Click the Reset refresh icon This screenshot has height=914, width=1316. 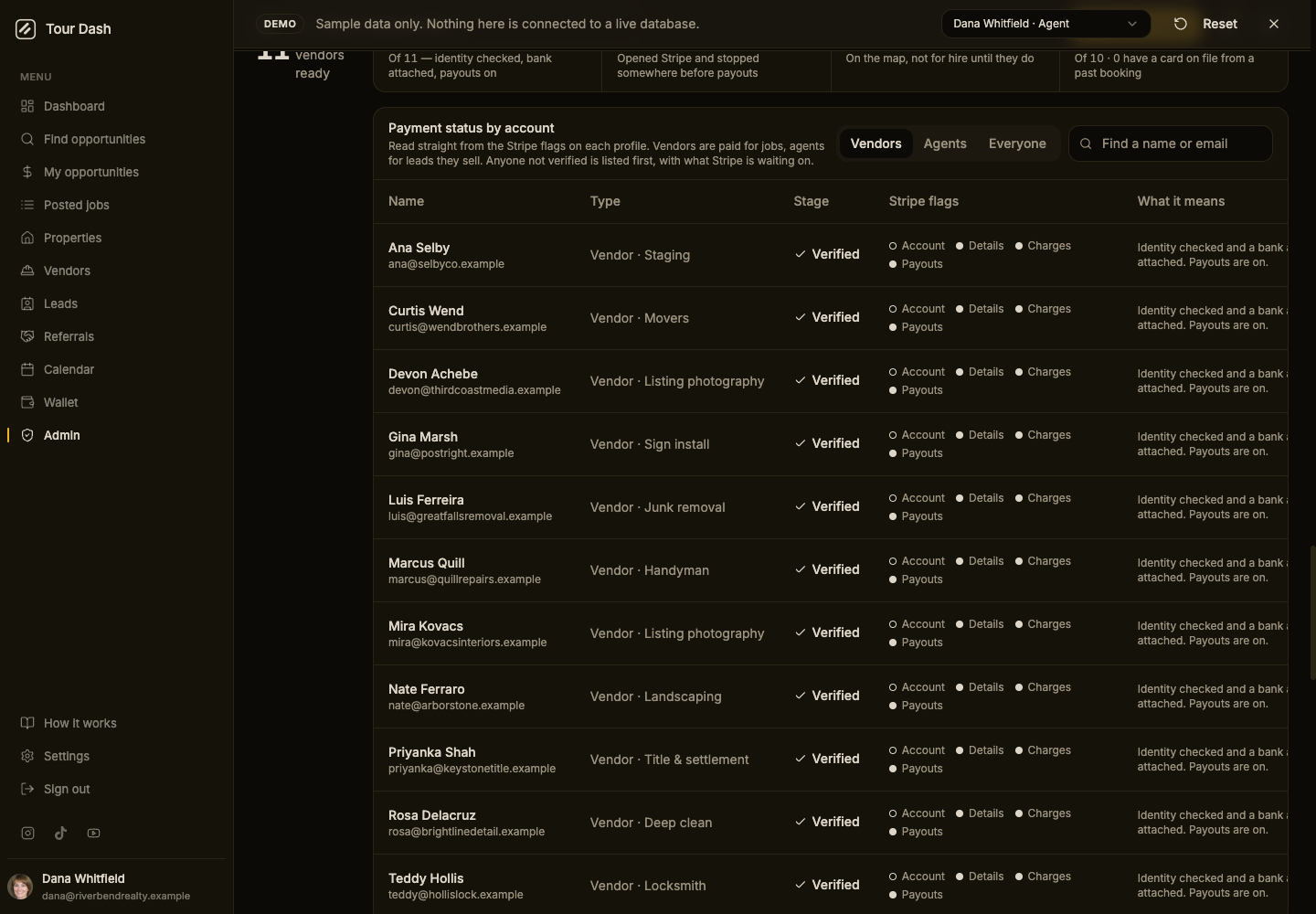[x=1181, y=24]
